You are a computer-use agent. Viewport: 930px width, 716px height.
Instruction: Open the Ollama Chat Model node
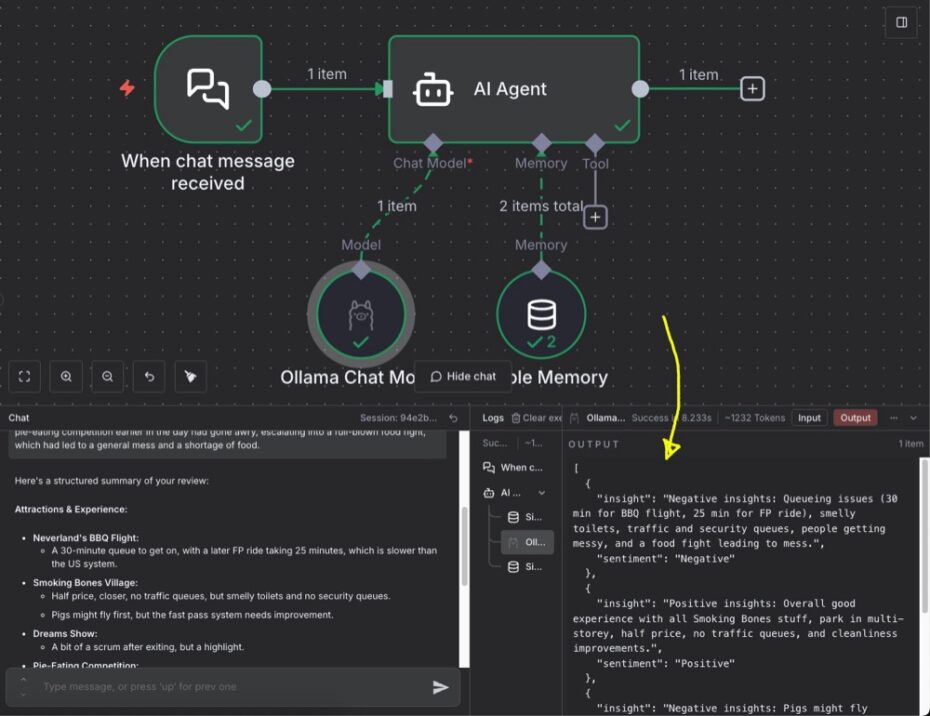pos(361,313)
